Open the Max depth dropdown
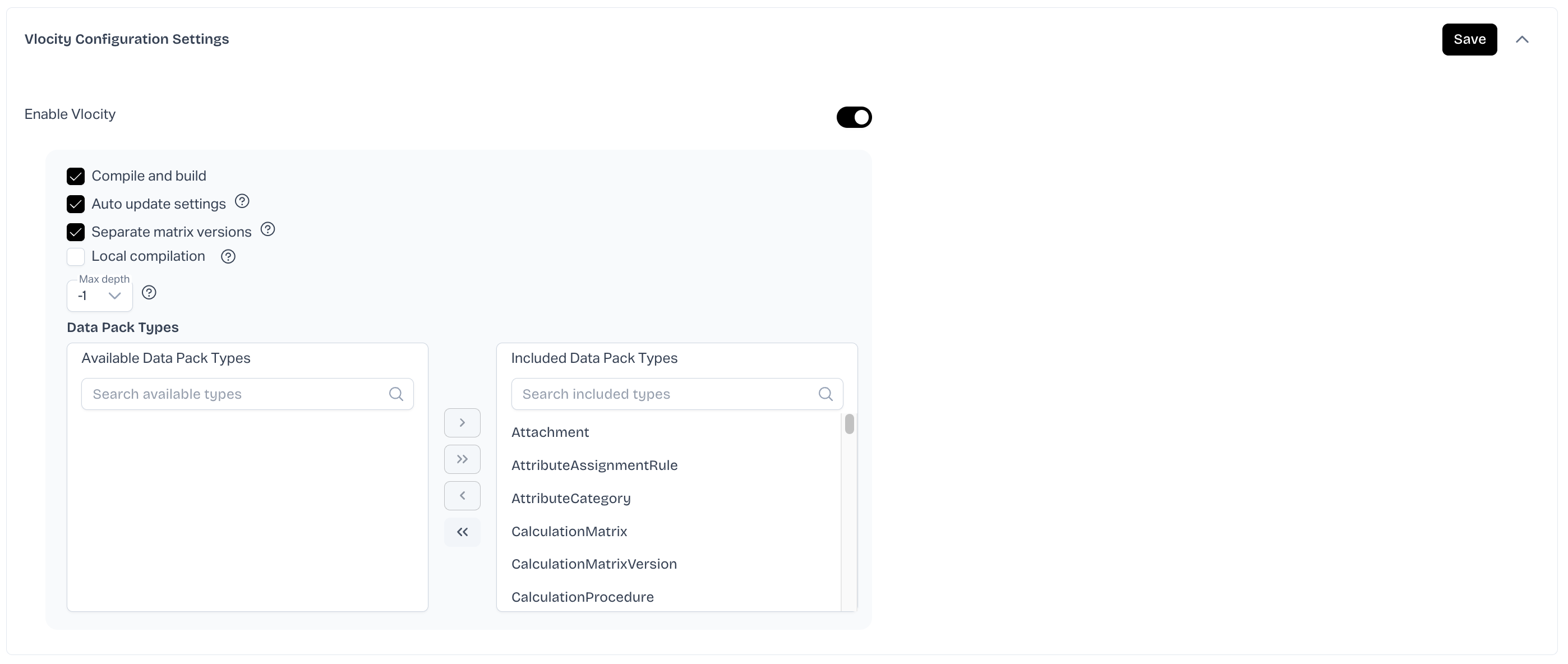Viewport: 1568px width, 664px height. click(x=100, y=297)
